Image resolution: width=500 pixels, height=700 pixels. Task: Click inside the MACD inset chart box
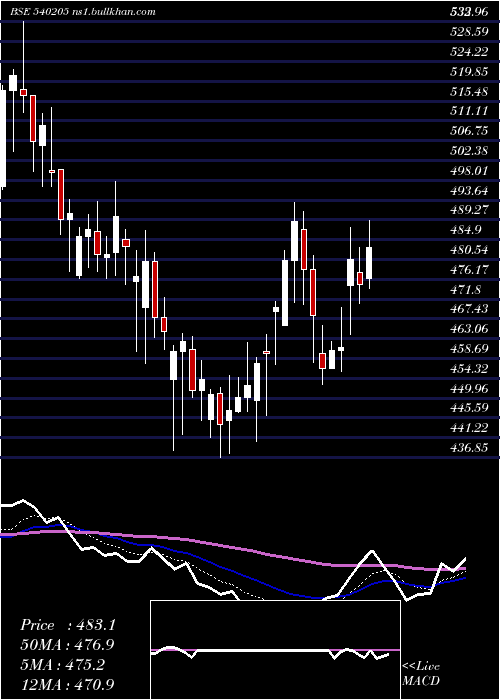click(275, 650)
